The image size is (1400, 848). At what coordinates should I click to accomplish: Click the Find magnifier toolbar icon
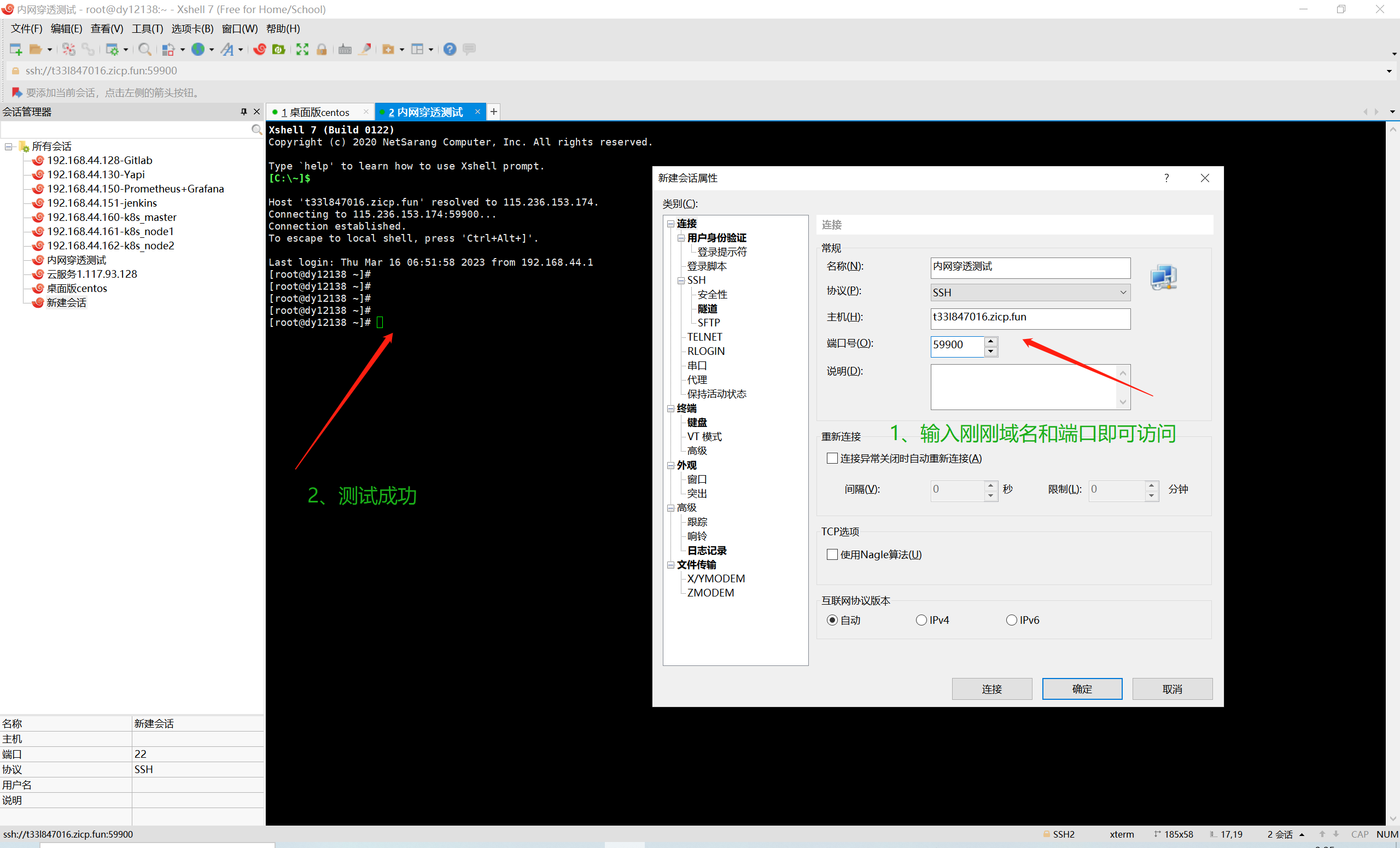144,49
